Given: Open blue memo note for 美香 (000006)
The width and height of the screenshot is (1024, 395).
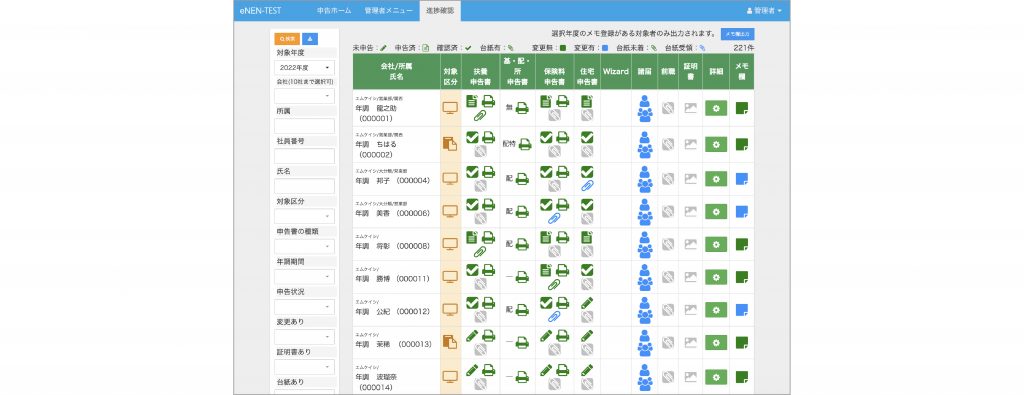Looking at the screenshot, I should pos(741,212).
